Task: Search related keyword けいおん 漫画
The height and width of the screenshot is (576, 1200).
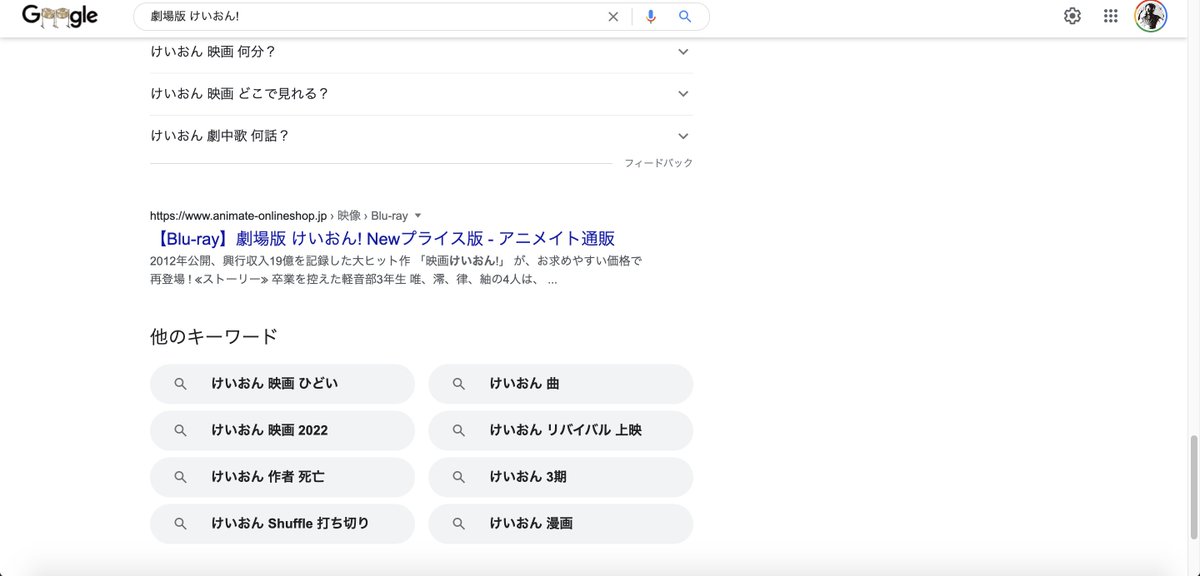Action: coord(561,524)
